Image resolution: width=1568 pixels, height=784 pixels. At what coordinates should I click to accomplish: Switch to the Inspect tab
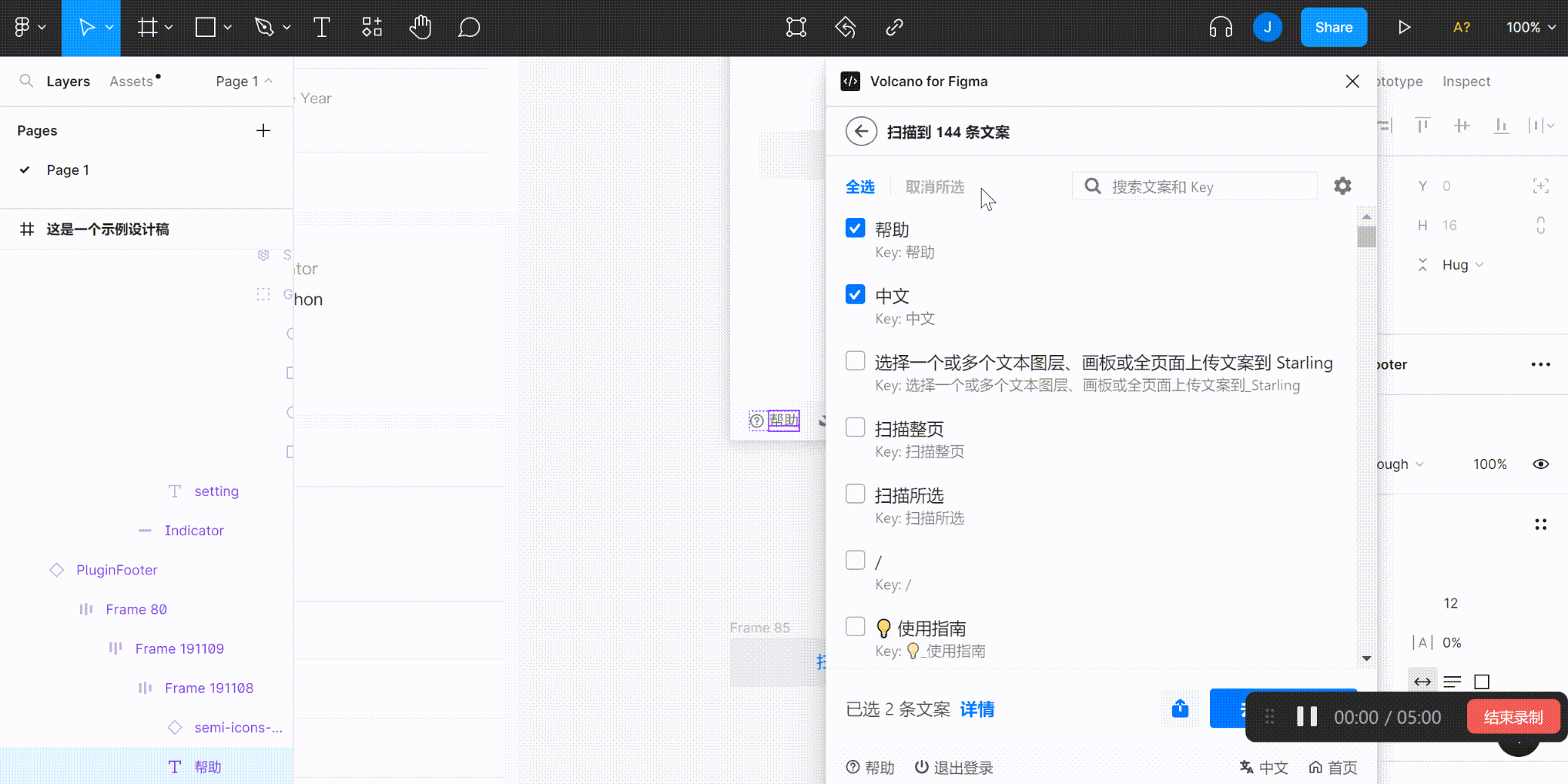click(x=1466, y=82)
